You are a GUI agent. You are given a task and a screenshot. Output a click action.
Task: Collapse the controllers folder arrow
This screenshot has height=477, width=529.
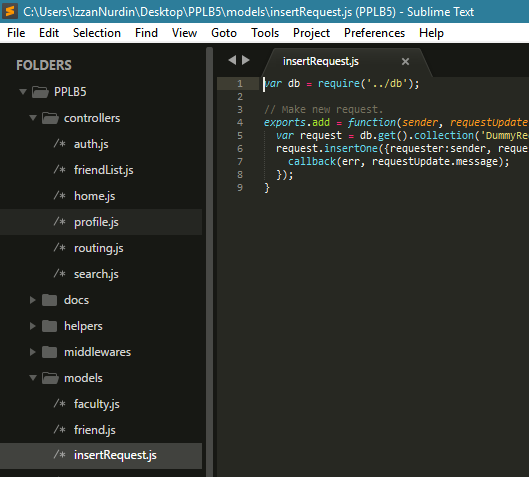coord(33,118)
